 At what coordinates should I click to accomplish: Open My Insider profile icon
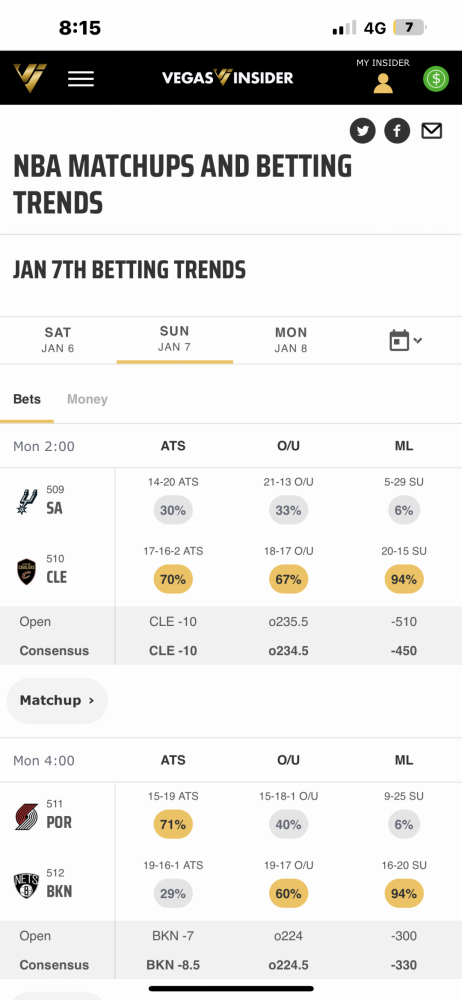point(383,83)
